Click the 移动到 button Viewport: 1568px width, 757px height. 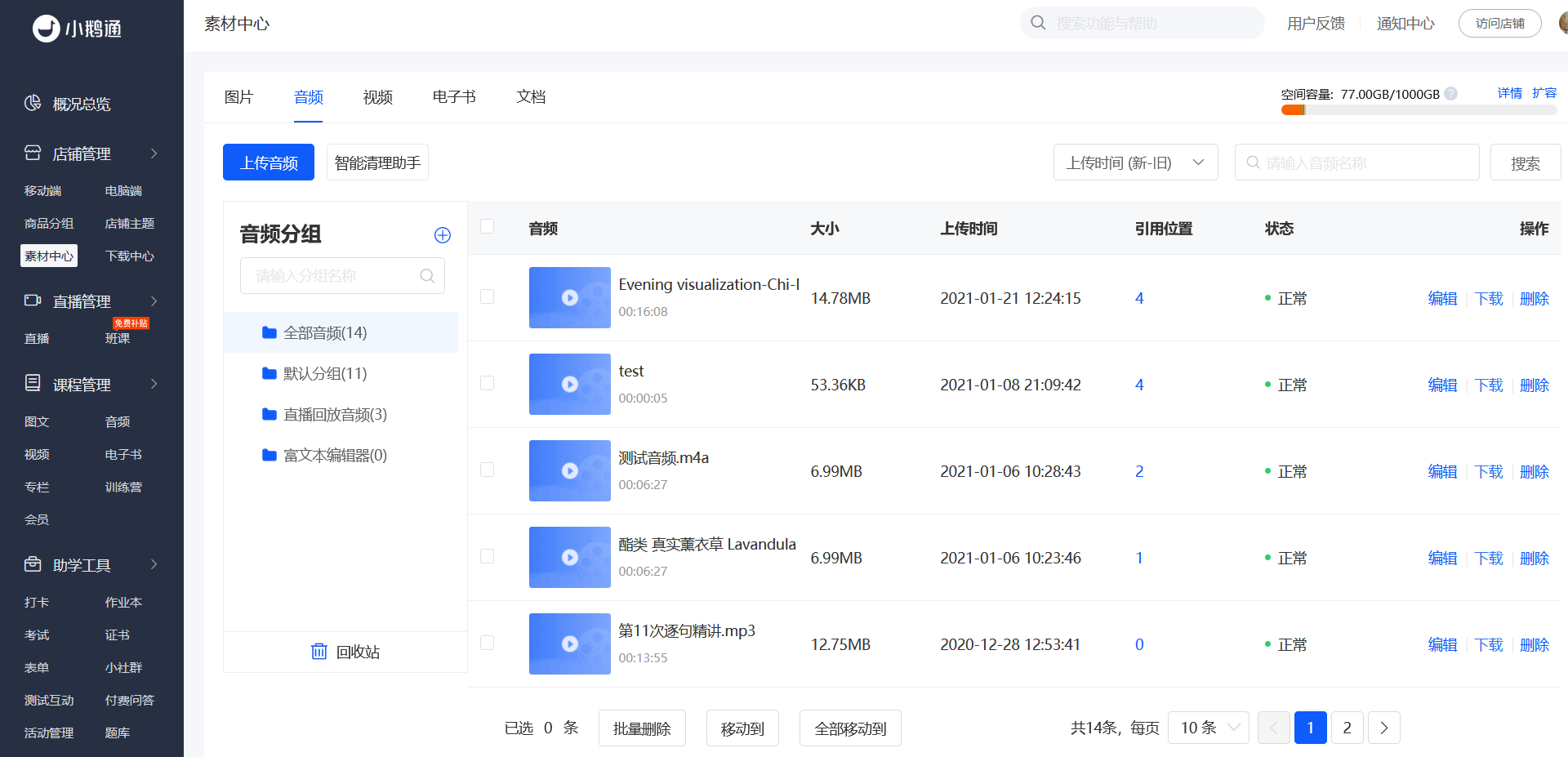point(742,728)
